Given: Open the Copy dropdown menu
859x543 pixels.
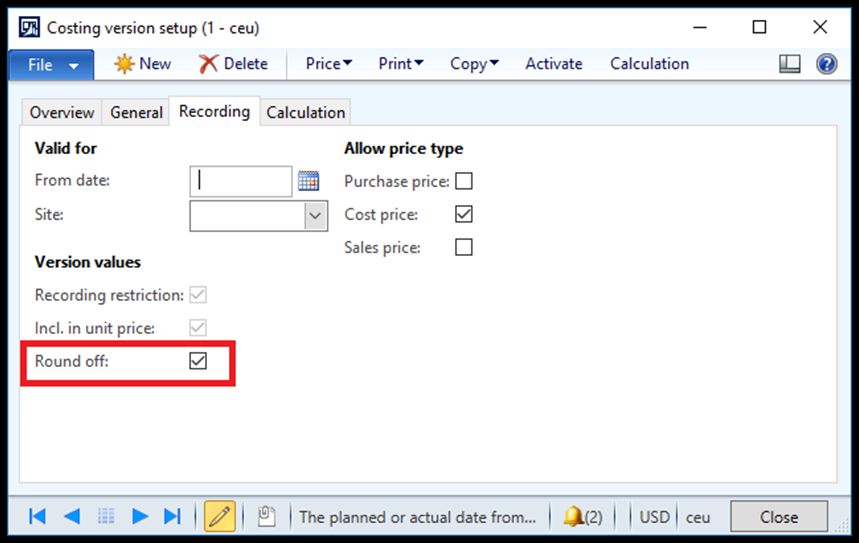Looking at the screenshot, I should [x=474, y=64].
